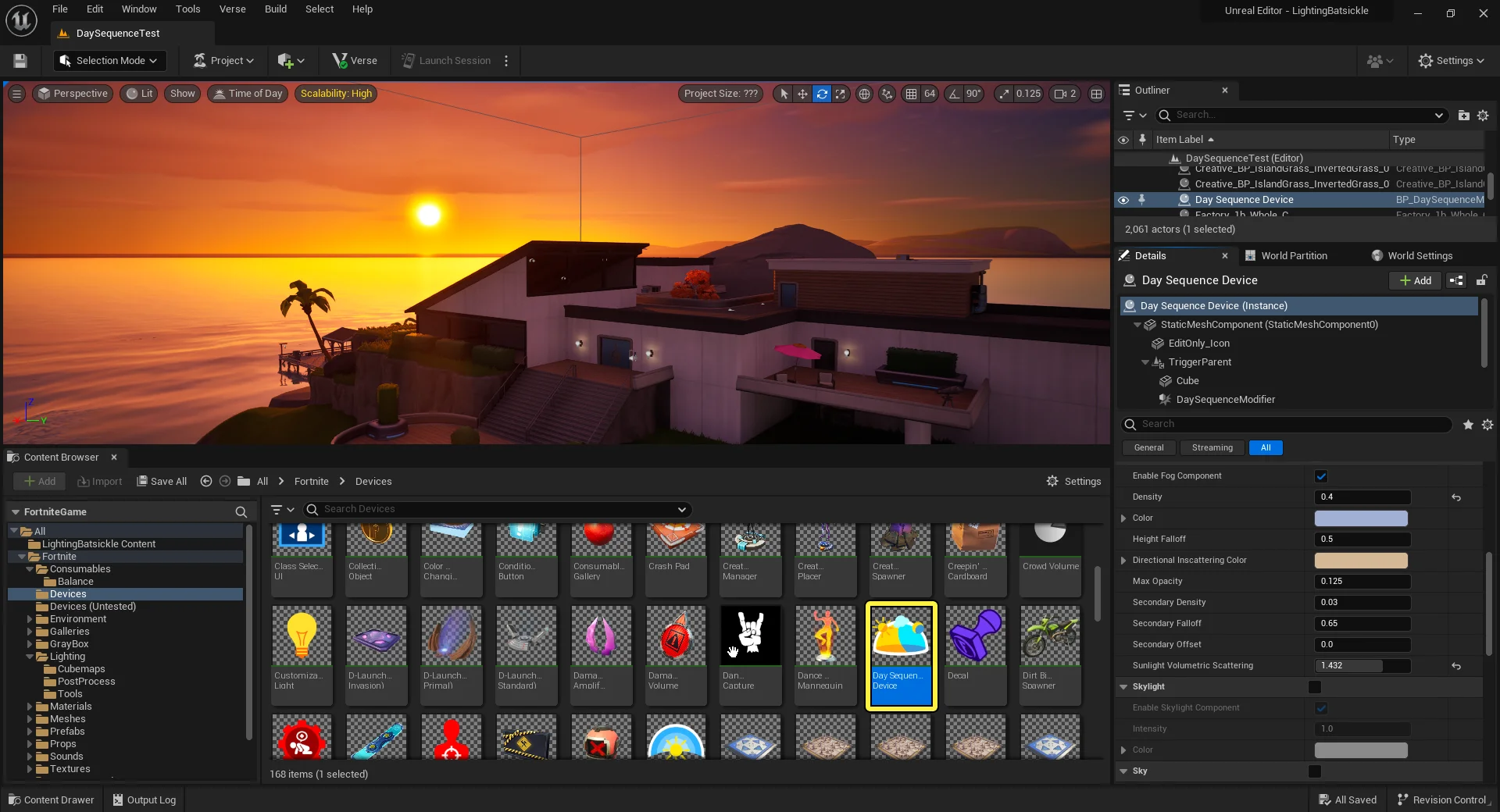
Task: Select the All properties filter in Details
Action: point(1266,448)
